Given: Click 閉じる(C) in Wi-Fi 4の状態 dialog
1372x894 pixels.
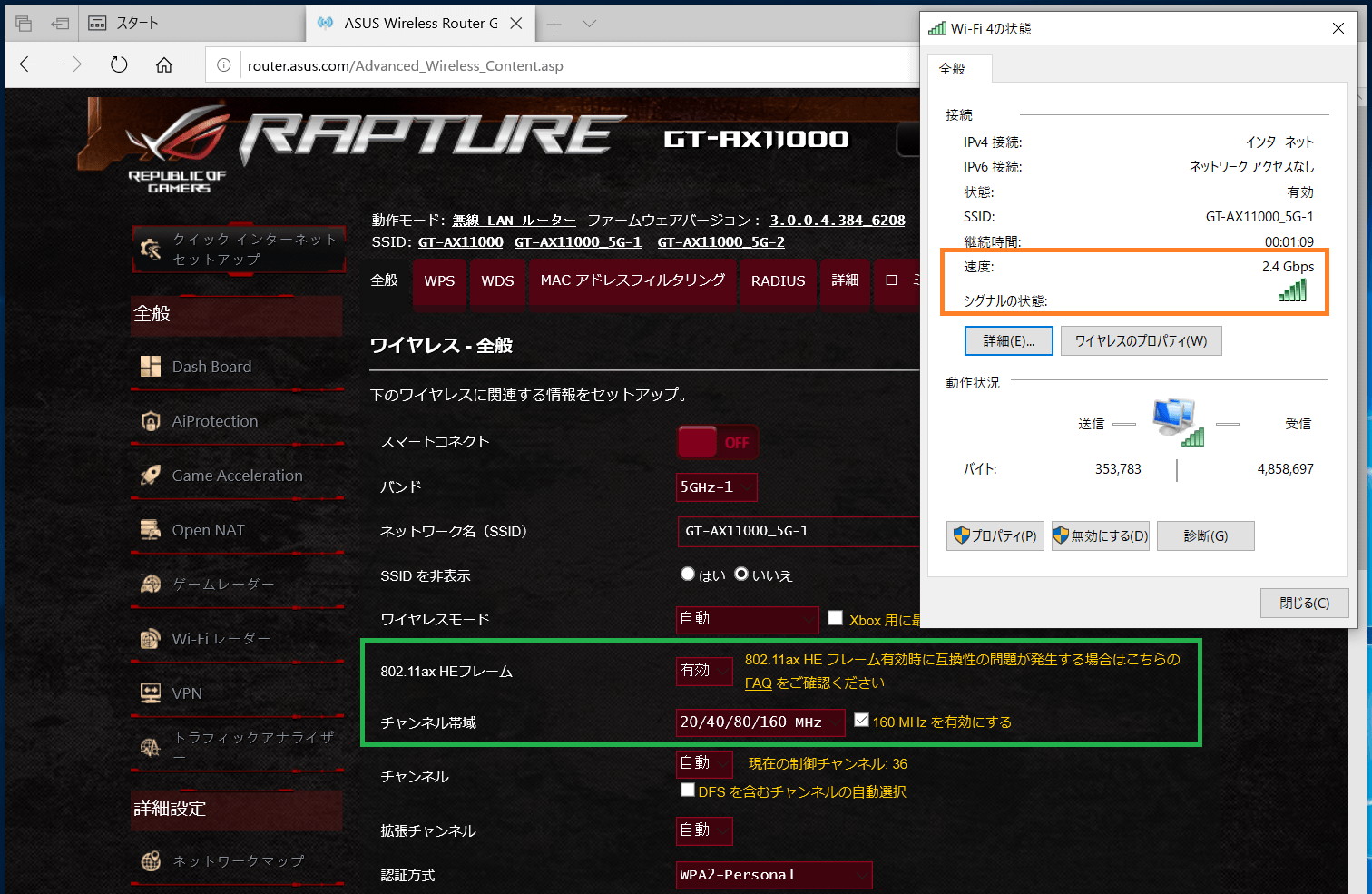Looking at the screenshot, I should (x=1305, y=603).
